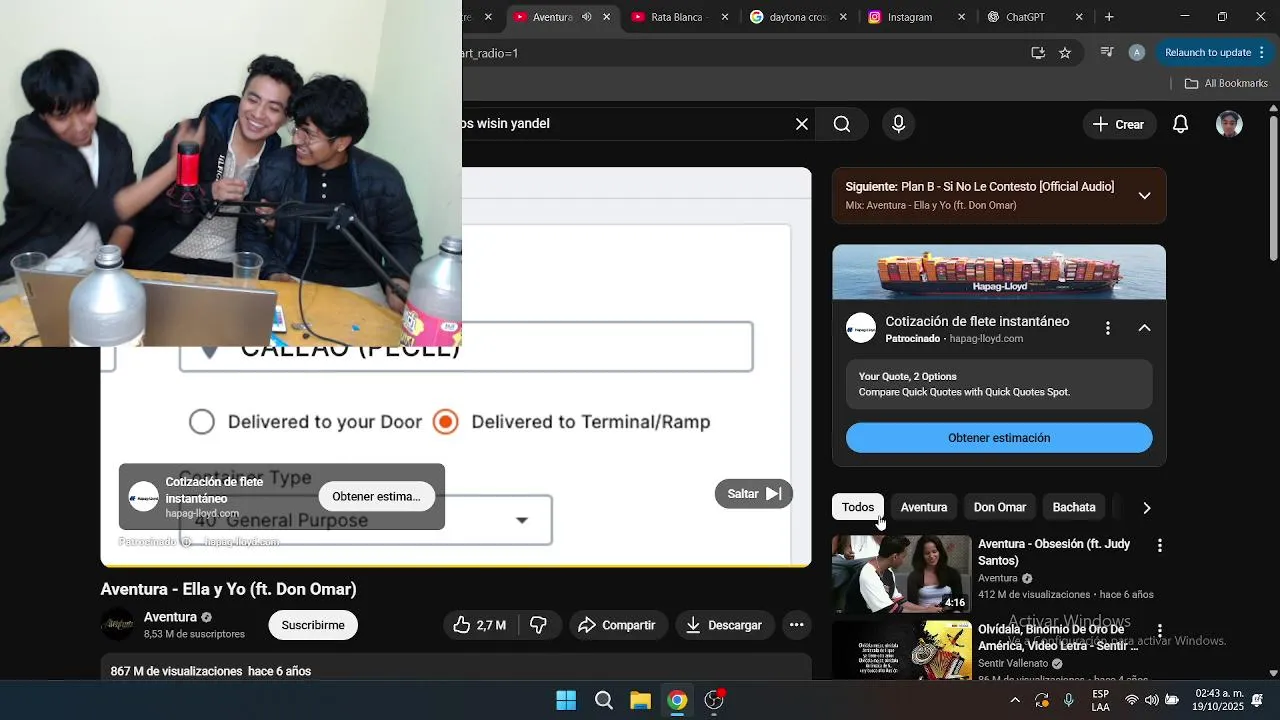Screen dimensions: 1280x720
Task: Switch to the Rata Blanca tab
Action: [x=678, y=17]
